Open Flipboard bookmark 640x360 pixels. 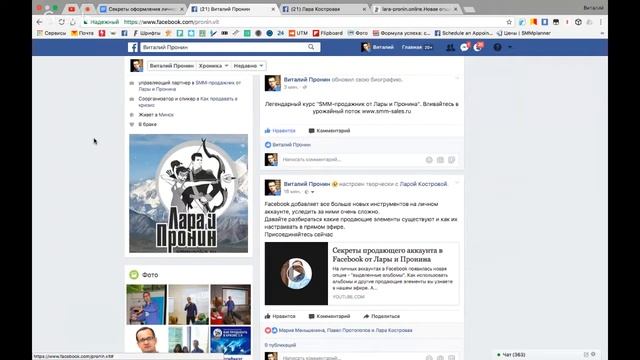point(328,33)
